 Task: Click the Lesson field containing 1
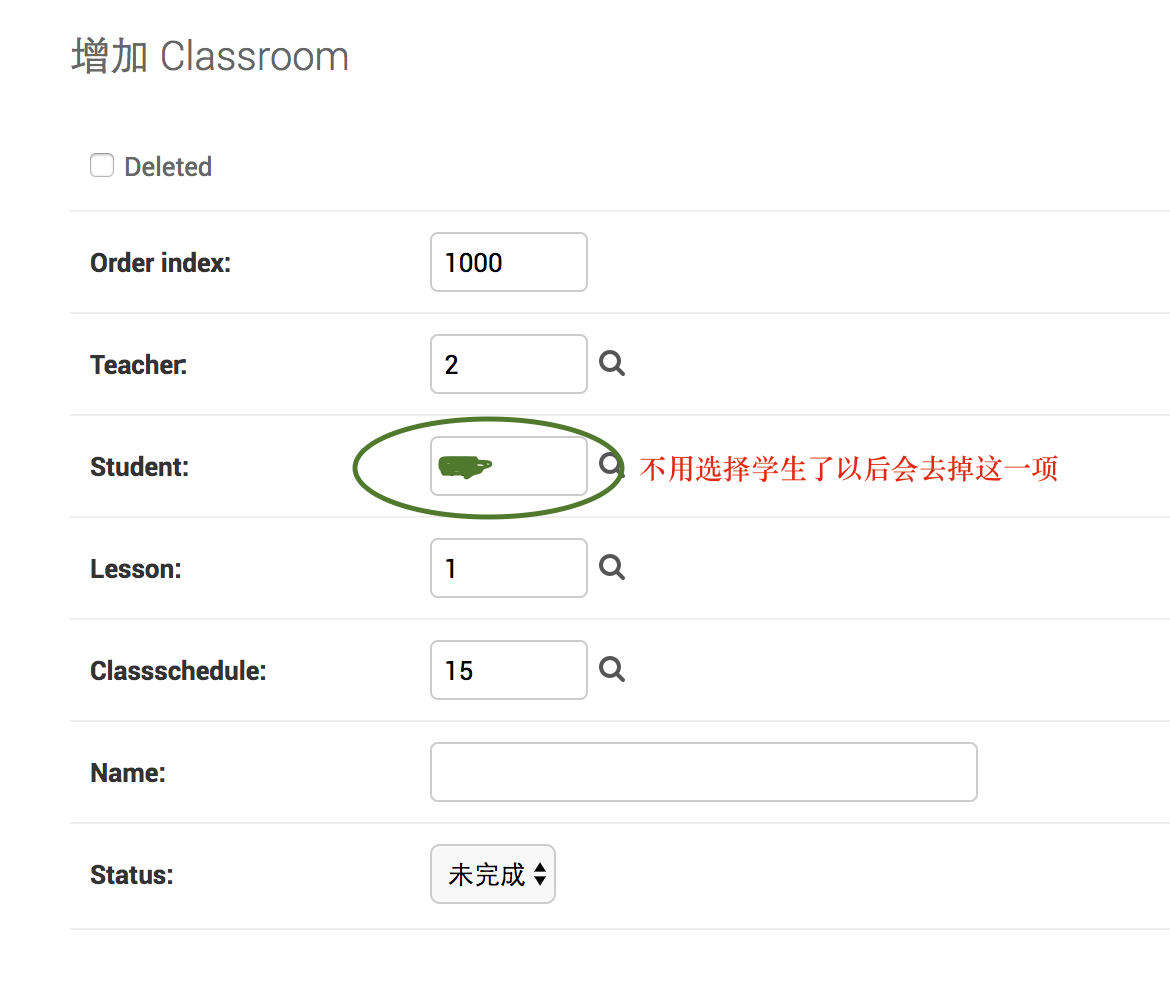pyautogui.click(x=509, y=568)
